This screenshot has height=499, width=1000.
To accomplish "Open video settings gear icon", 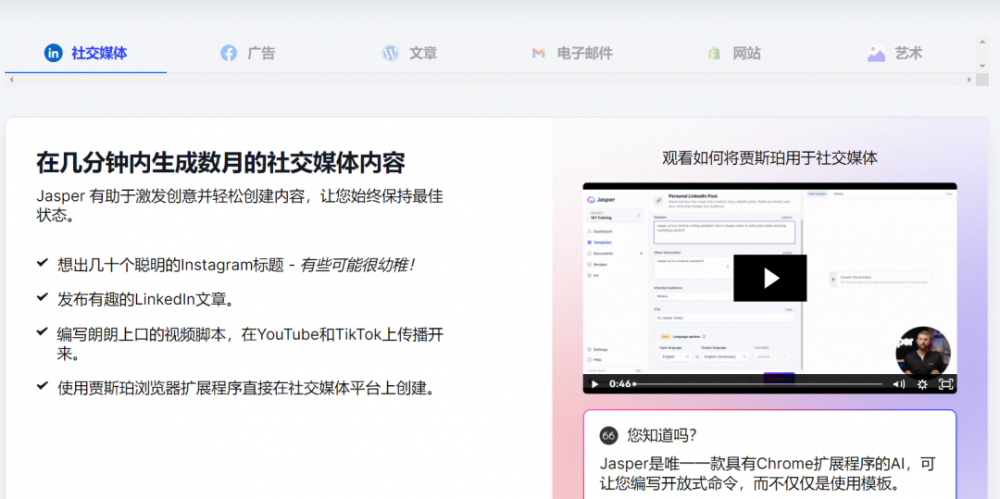I will click(922, 384).
